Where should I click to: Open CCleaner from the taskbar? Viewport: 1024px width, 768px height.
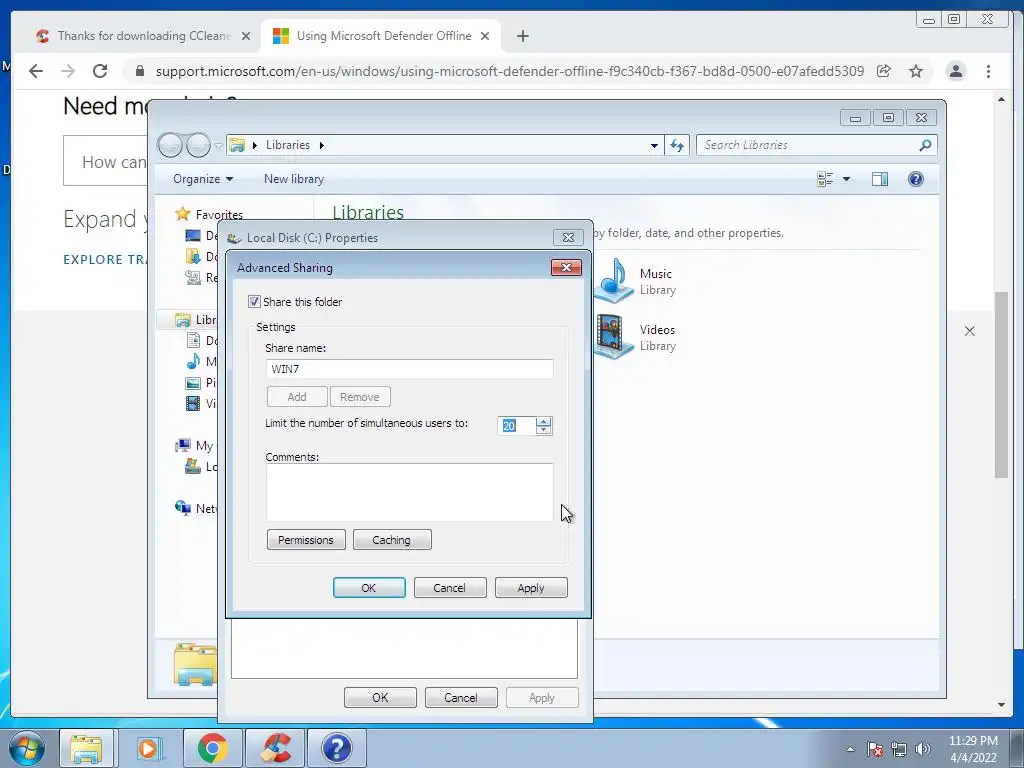pos(276,748)
